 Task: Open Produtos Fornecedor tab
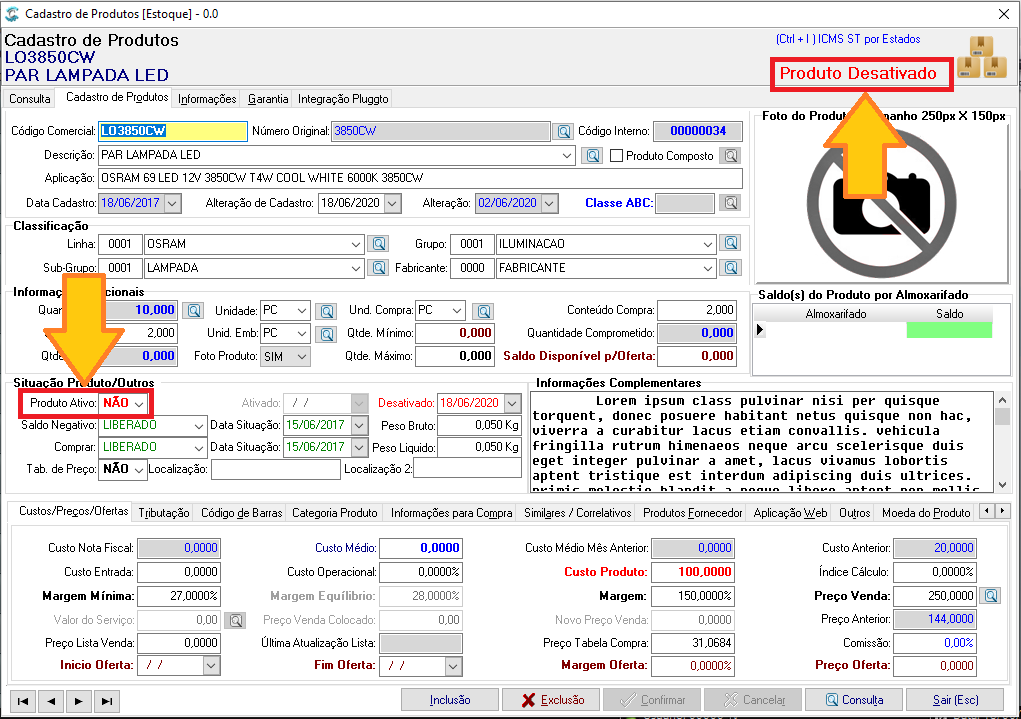(693, 513)
